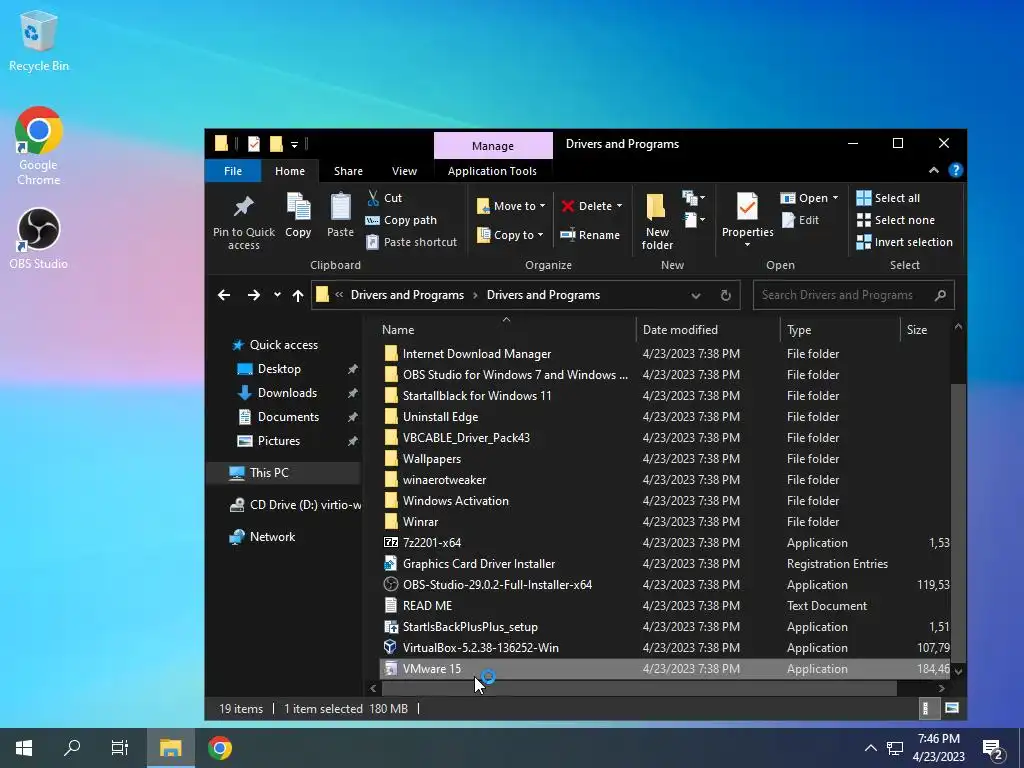Screen dimensions: 1024x768
Task: Open Customize Quick Access Toolbar dropdown
Action: 295,144
